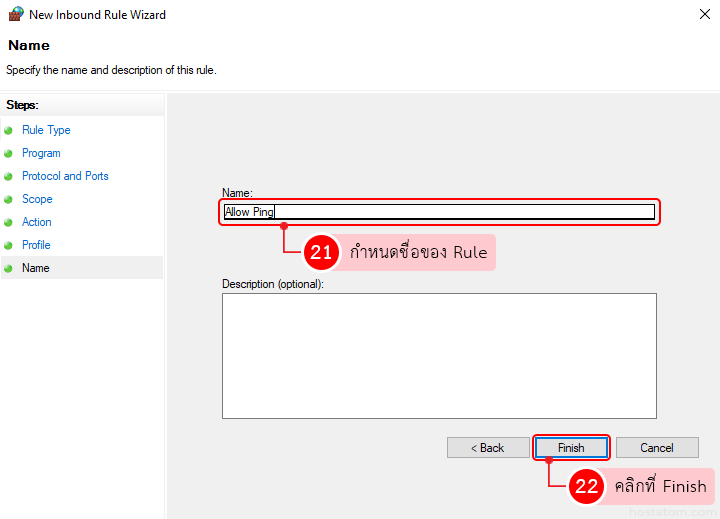Select the Scope step label
720x519 pixels.
click(37, 199)
